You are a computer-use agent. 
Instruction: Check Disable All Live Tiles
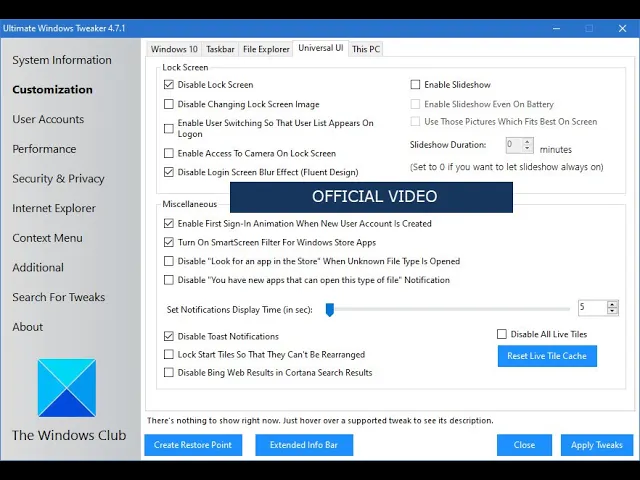click(502, 334)
